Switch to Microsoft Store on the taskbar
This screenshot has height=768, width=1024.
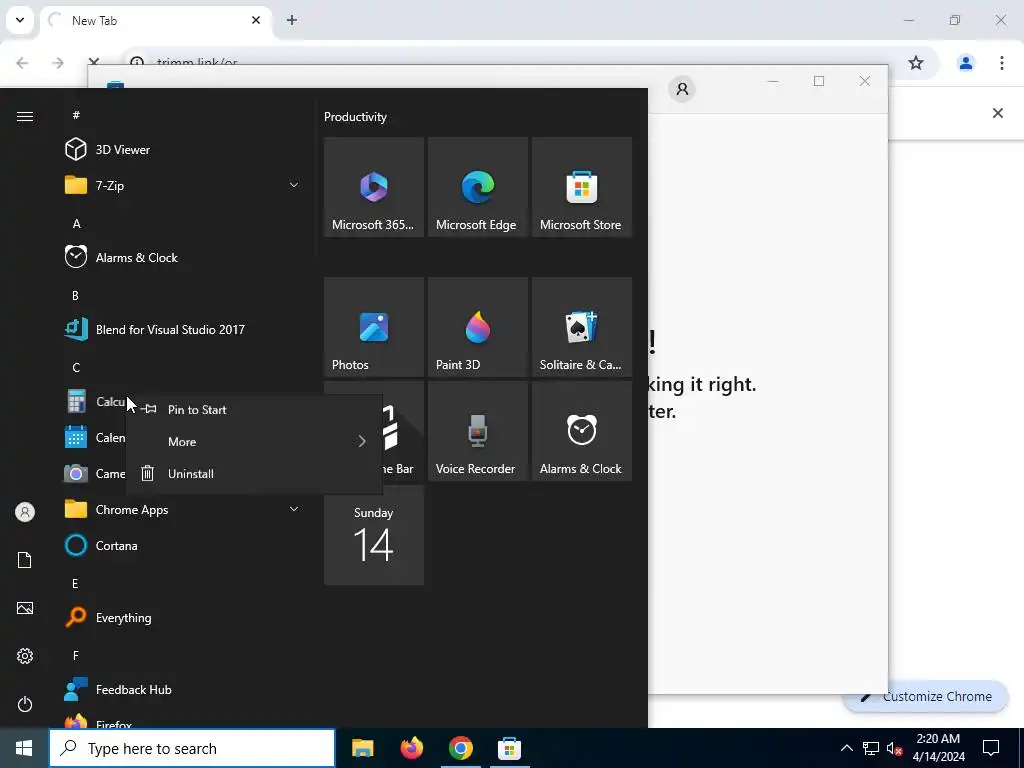click(509, 748)
